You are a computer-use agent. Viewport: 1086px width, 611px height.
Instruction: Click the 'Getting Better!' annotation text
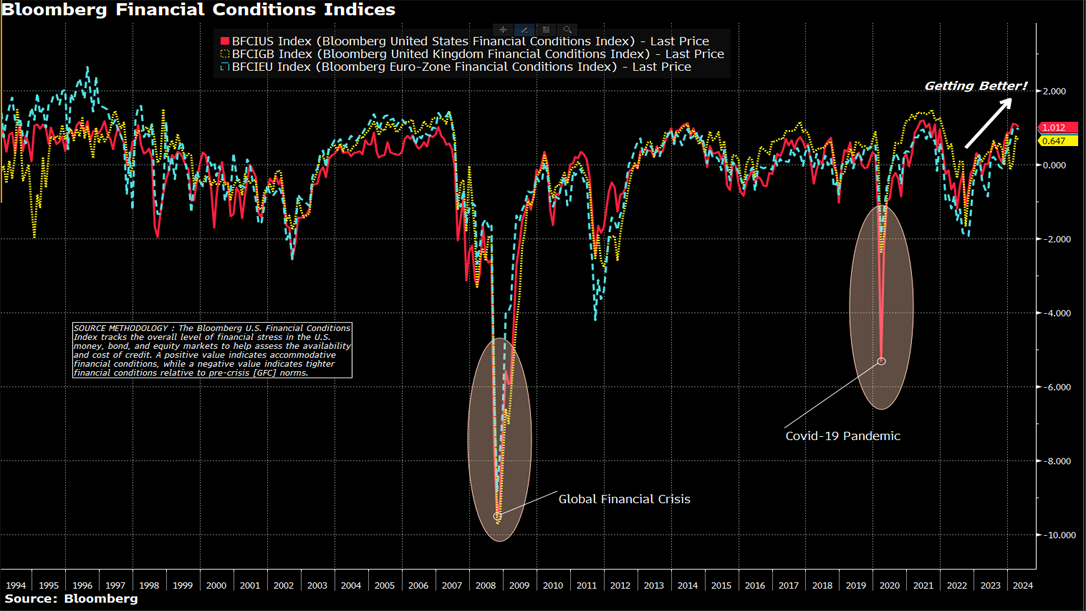tap(976, 86)
